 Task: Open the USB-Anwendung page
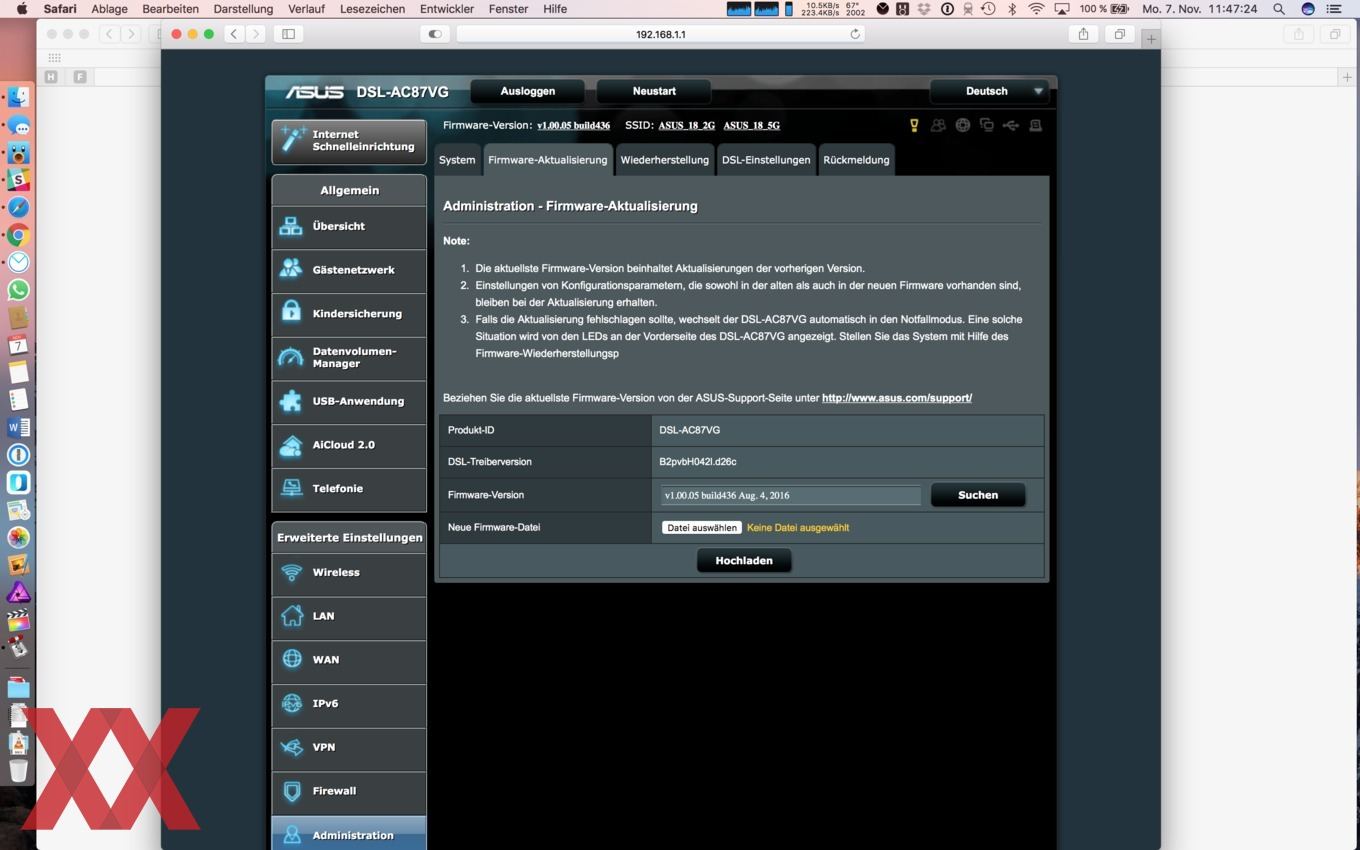pos(349,401)
